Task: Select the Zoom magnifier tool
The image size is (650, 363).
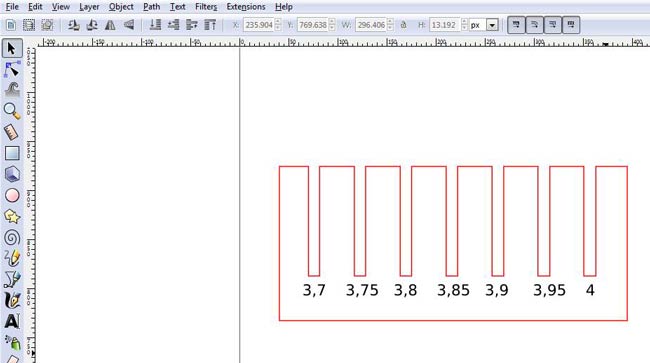Action: click(x=12, y=111)
